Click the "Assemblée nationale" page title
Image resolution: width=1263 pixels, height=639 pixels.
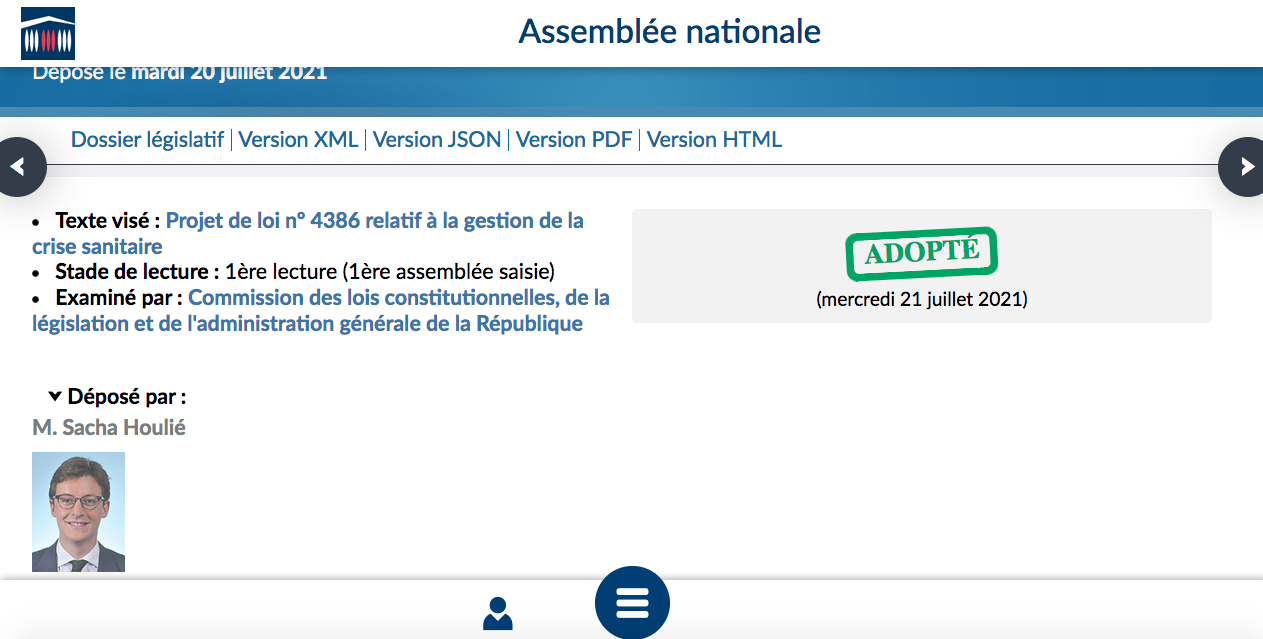[x=669, y=32]
